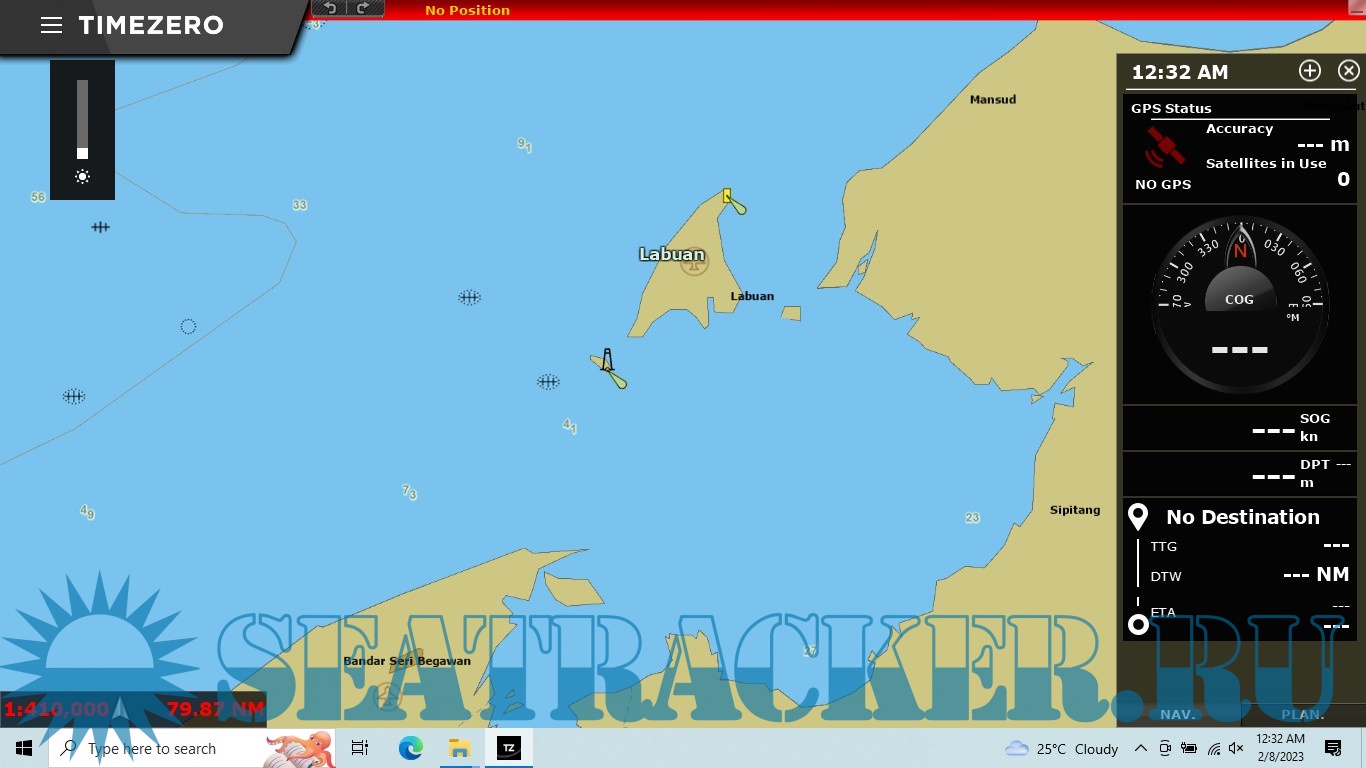1366x768 pixels.
Task: Adjust the screen brightness slider
Action: pyautogui.click(x=82, y=120)
